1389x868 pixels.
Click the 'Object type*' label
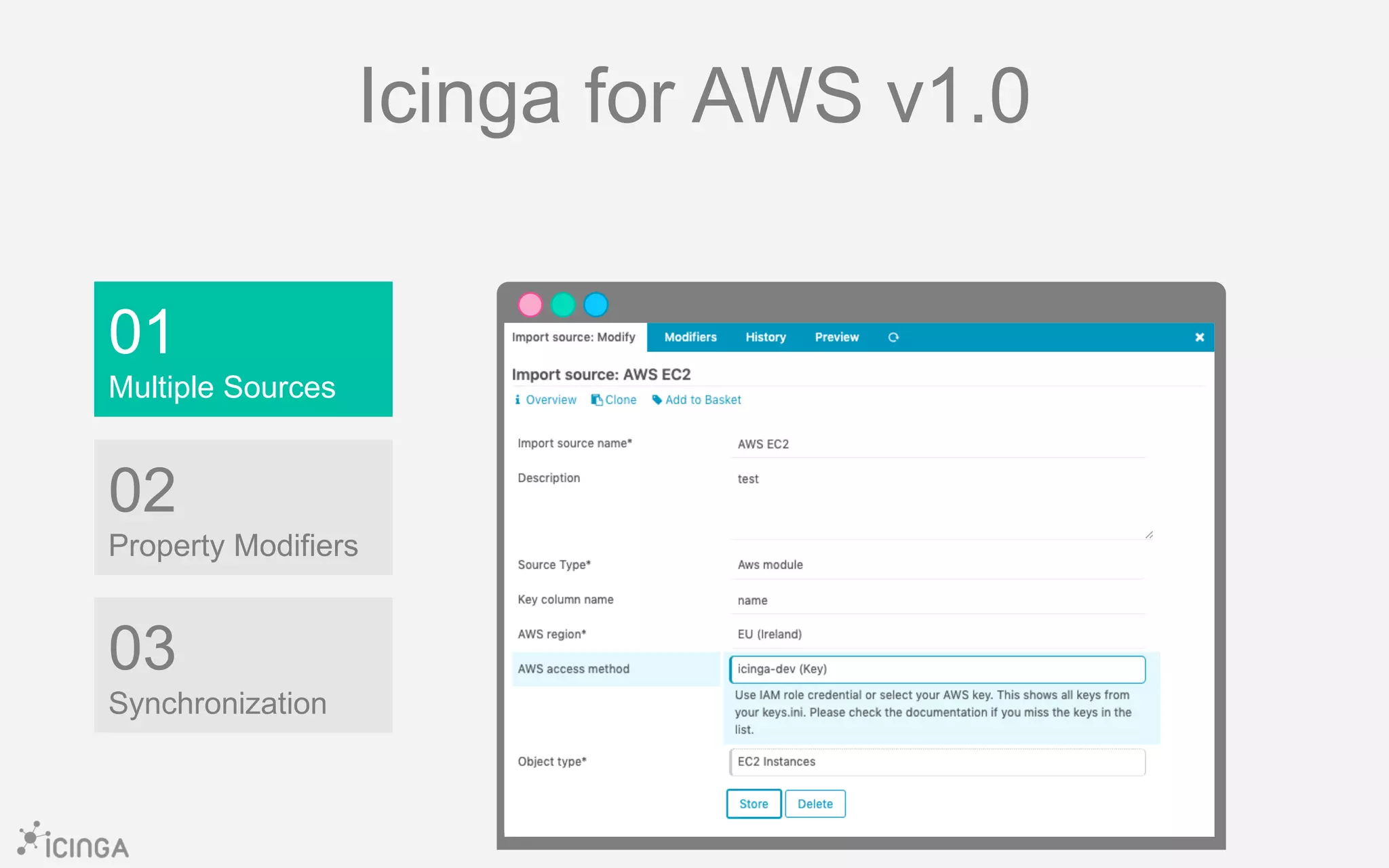point(552,762)
